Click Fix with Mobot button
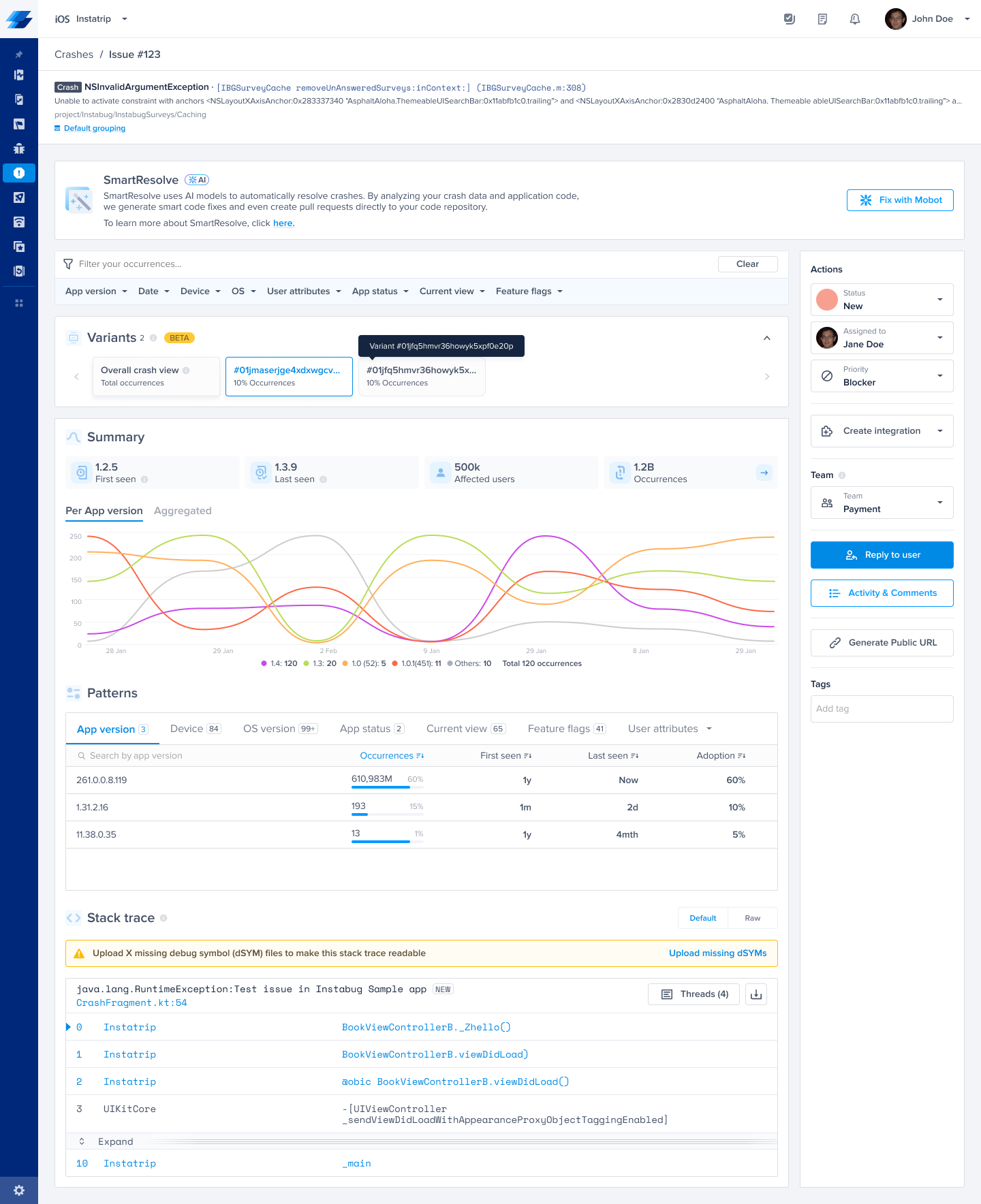The width and height of the screenshot is (981, 1204). point(900,200)
